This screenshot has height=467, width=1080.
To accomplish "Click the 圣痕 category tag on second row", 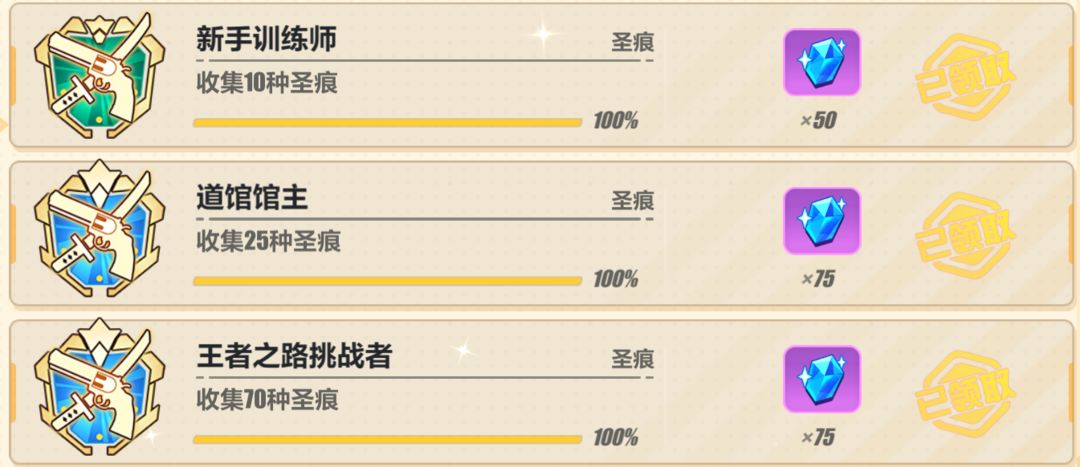I will point(632,201).
